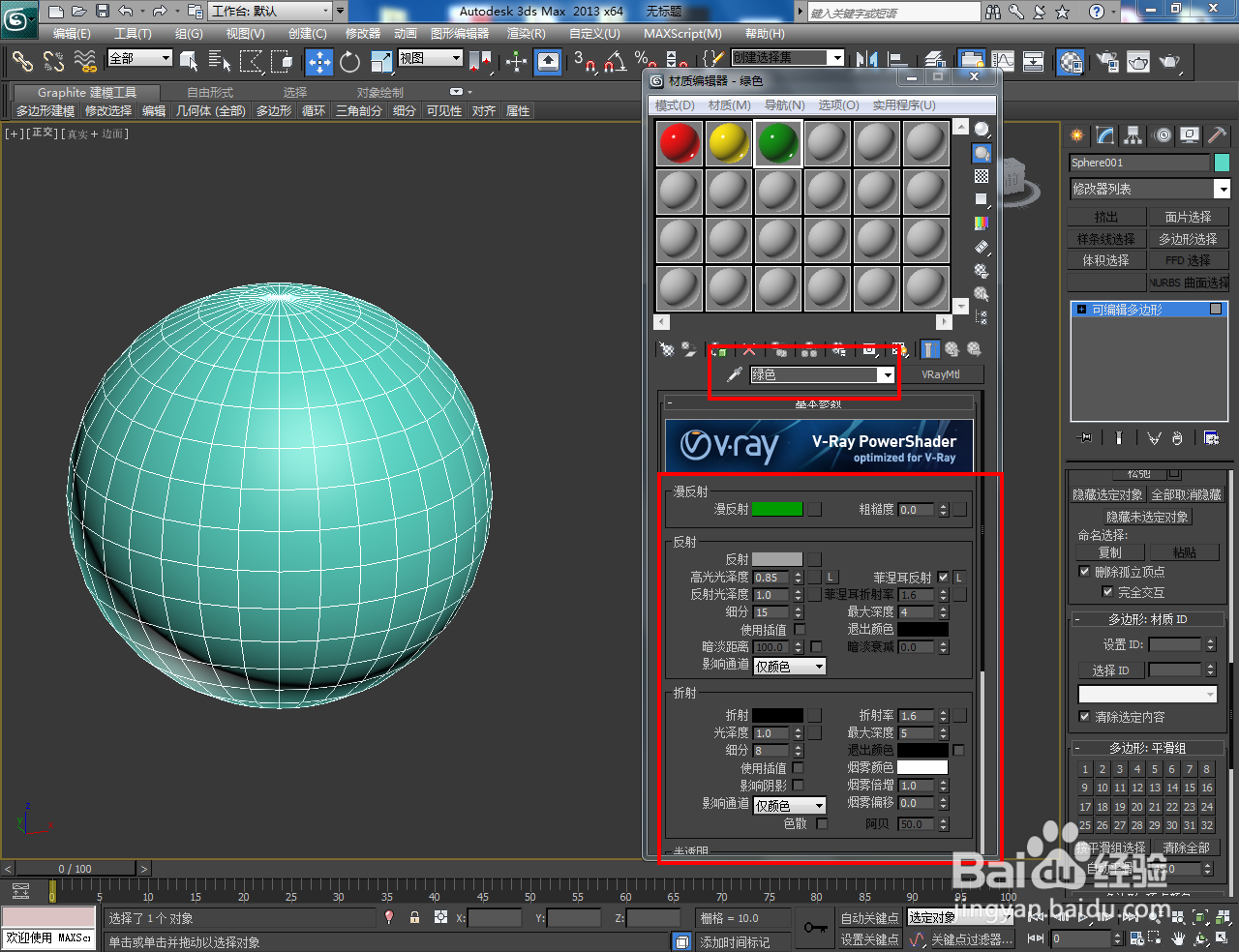Open the Motion tab in command panel
The image size is (1239, 952).
coord(1163,135)
